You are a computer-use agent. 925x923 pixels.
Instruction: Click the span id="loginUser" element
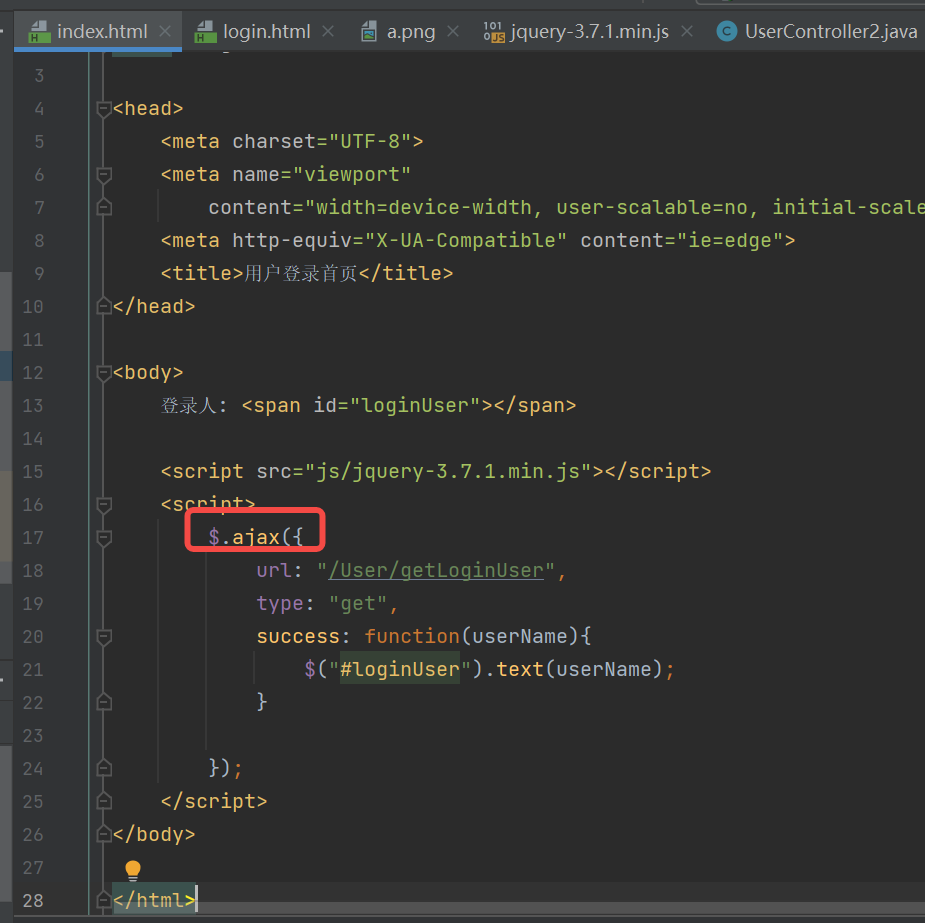pos(409,406)
